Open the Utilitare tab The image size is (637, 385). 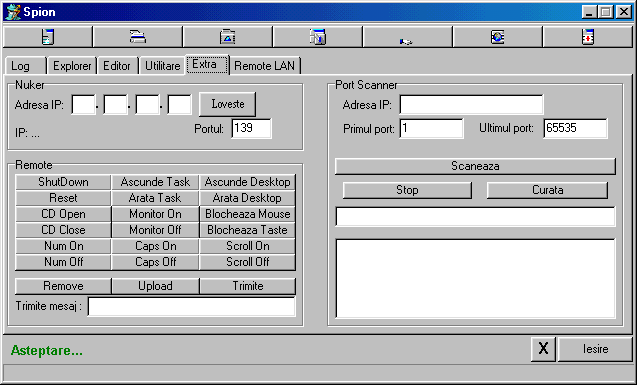point(162,66)
